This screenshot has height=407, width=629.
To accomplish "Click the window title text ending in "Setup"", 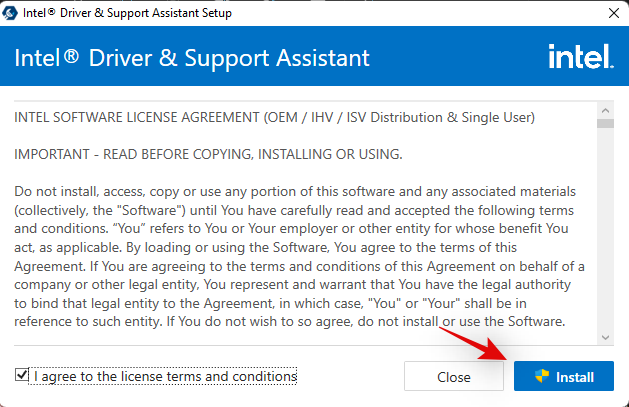I will click(x=131, y=13).
